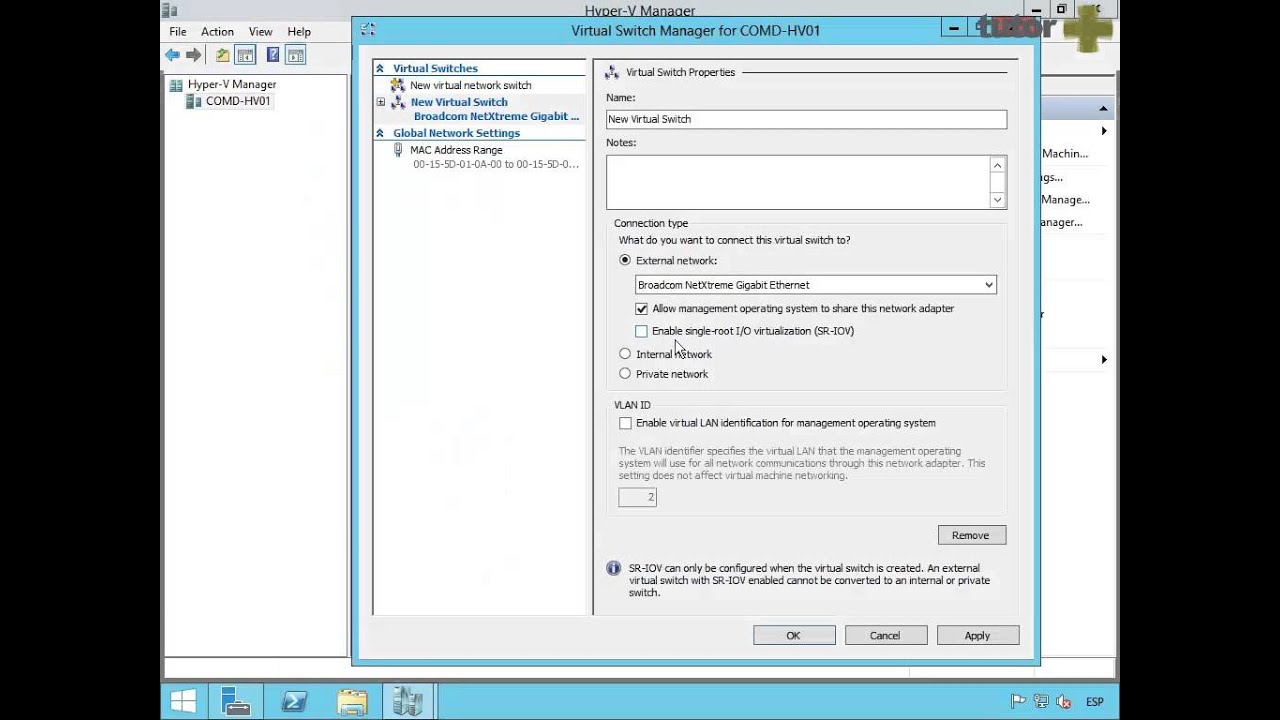Image resolution: width=1280 pixels, height=720 pixels.
Task: Click the virtual switch Name field
Action: coord(806,119)
